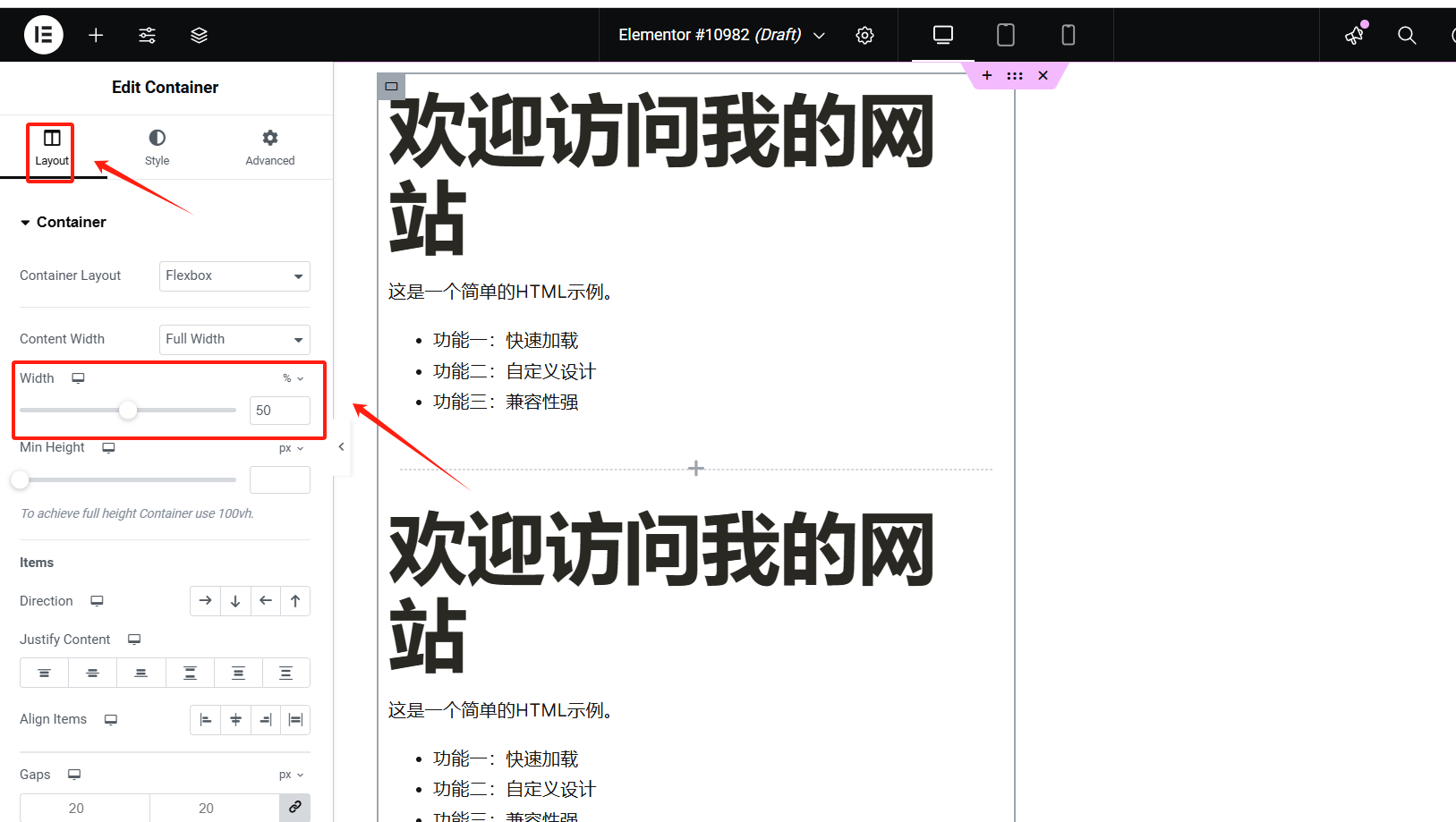Open the Container Layout Flexbox dropdown
Image resolution: width=1456 pixels, height=822 pixels.
coord(234,275)
